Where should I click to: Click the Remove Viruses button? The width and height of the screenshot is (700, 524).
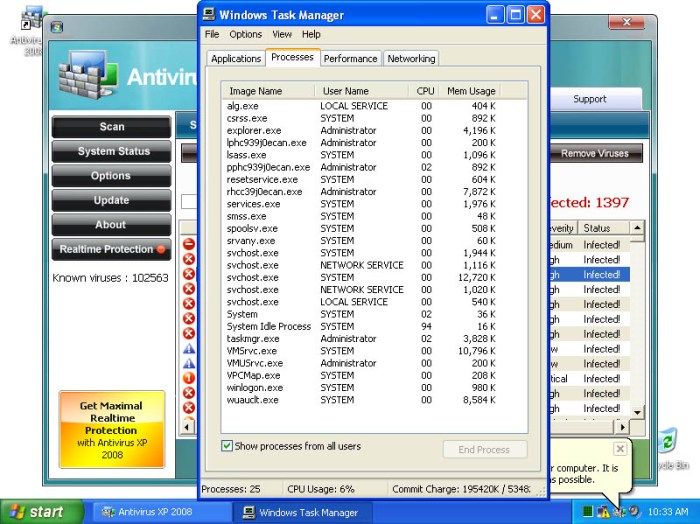595,154
